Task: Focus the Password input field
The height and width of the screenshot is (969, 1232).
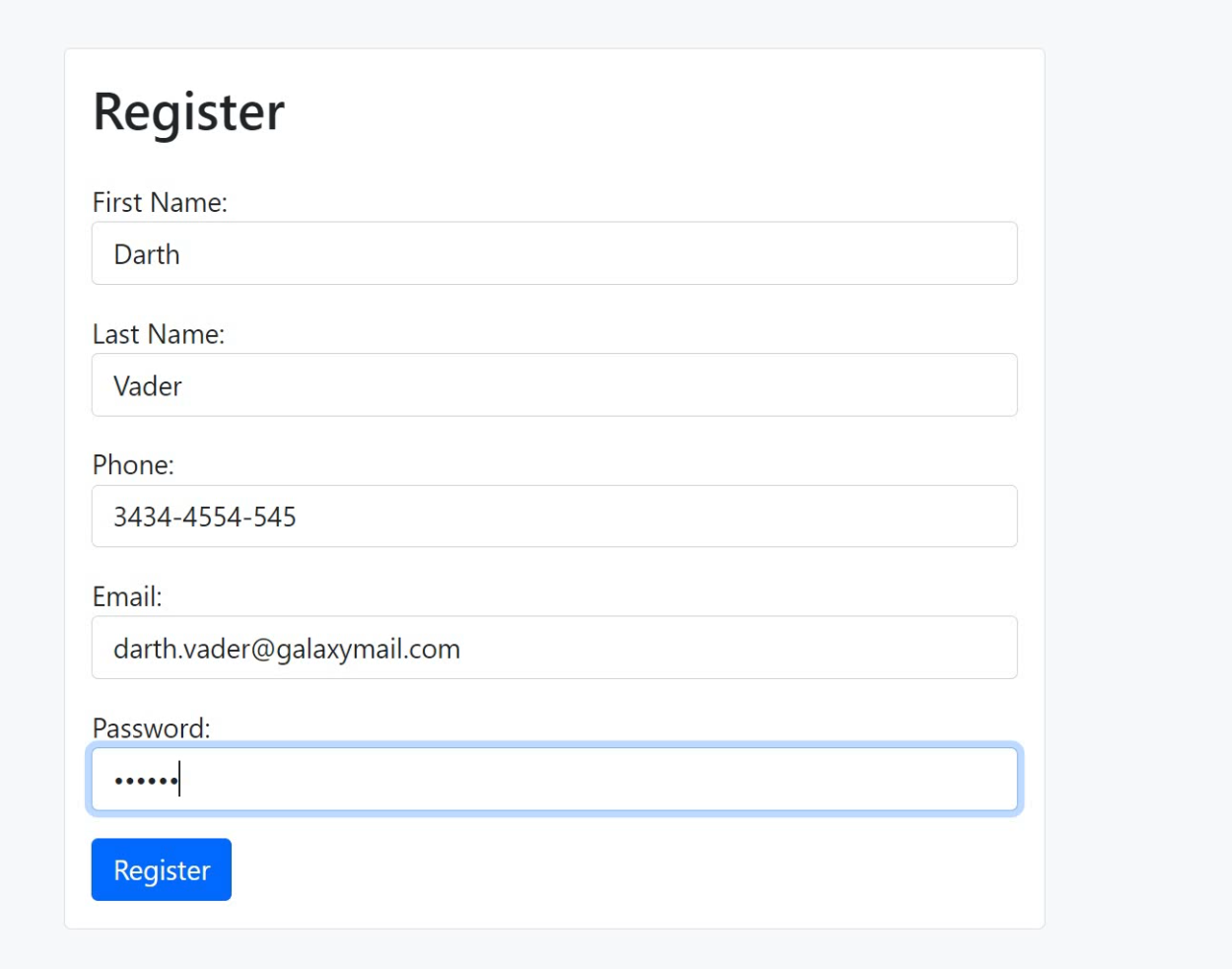Action: [x=554, y=780]
